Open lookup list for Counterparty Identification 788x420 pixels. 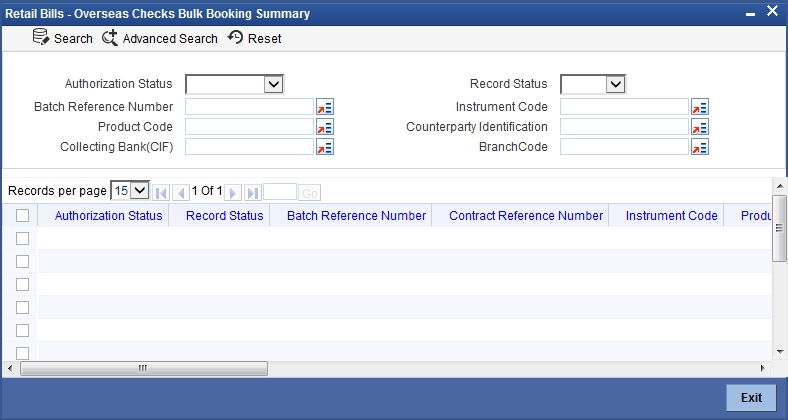pos(700,127)
